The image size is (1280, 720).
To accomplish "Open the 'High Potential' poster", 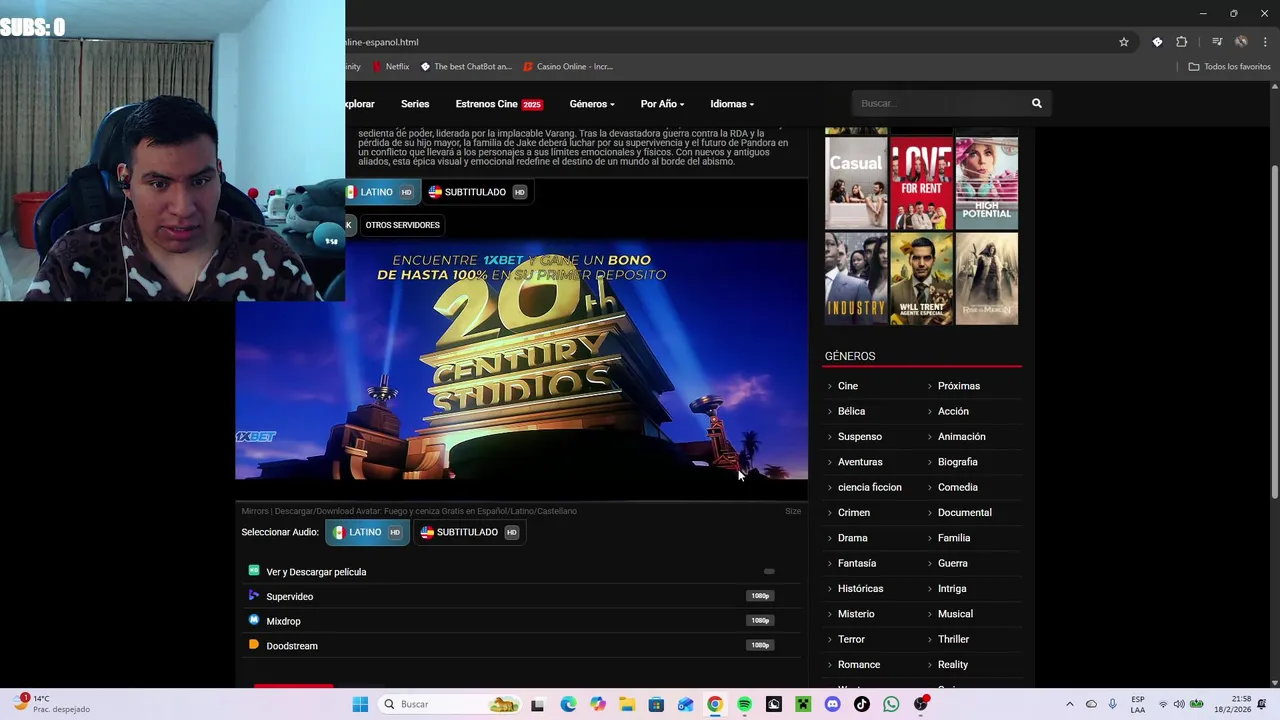I will point(987,183).
